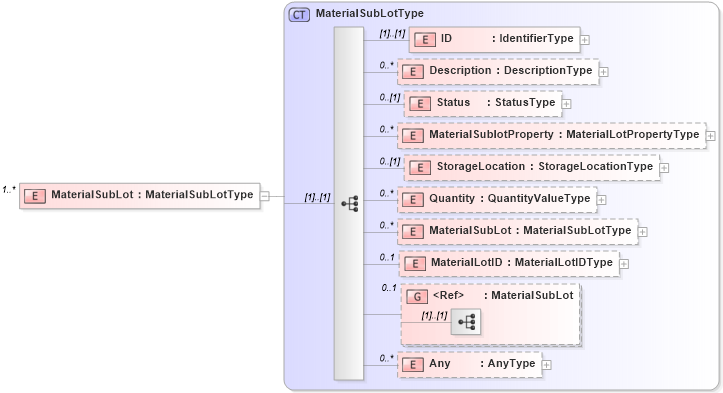
Task: Click the 1..* cardinality of root element
Action: (x=9, y=189)
